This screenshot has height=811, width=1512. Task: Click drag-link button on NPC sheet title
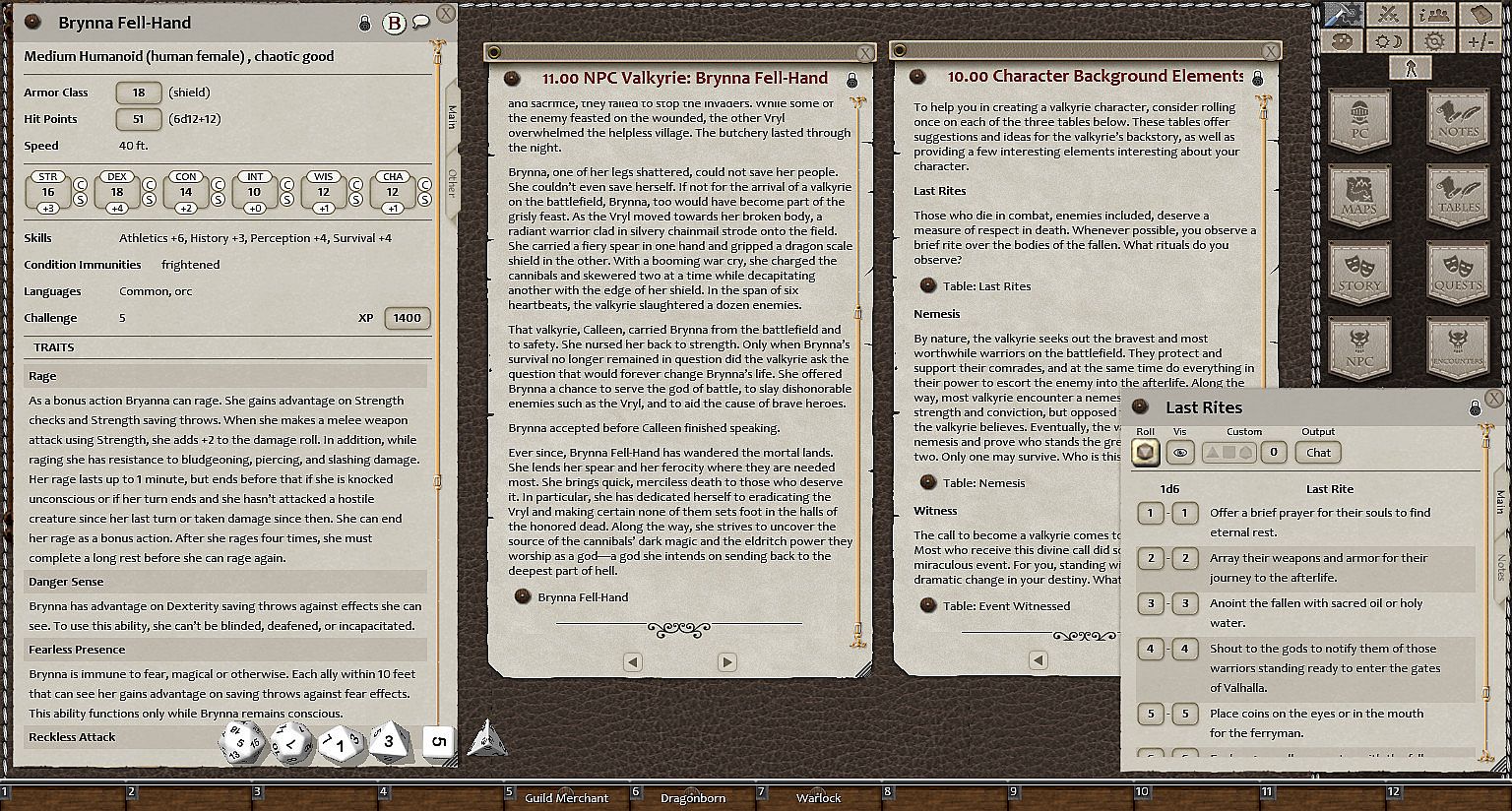pos(32,22)
